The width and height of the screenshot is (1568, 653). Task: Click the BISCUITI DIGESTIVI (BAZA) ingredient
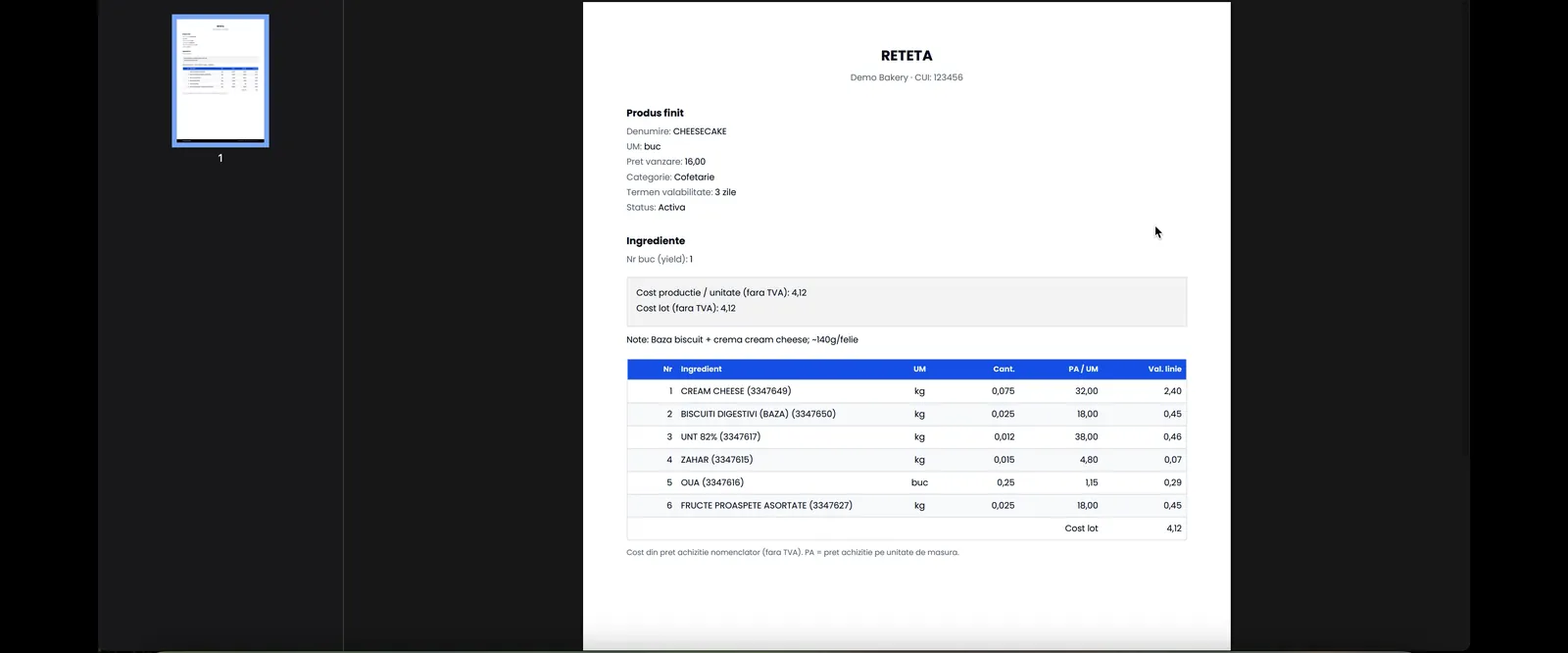(x=759, y=414)
